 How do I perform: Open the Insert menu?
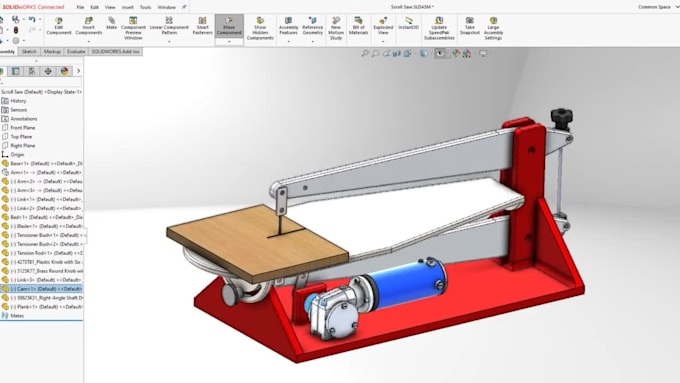pyautogui.click(x=128, y=7)
